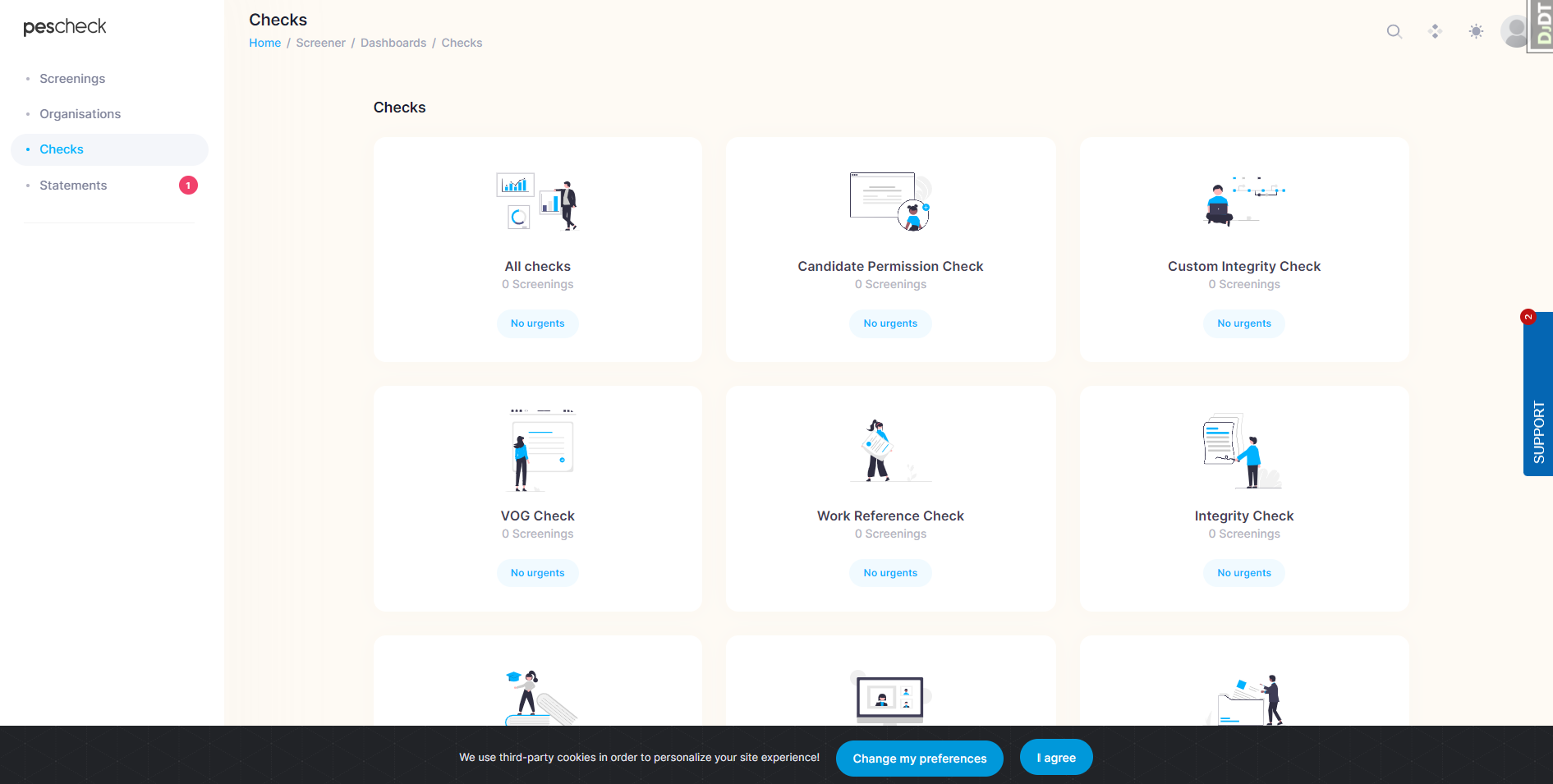
Task: Click the Checks breadcrumb item
Action: click(462, 43)
